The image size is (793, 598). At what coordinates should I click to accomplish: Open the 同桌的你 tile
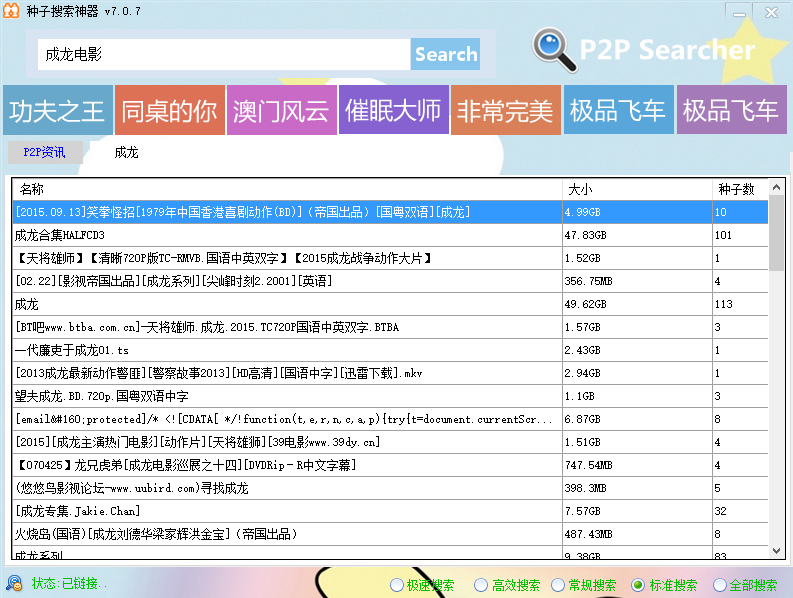tap(170, 110)
